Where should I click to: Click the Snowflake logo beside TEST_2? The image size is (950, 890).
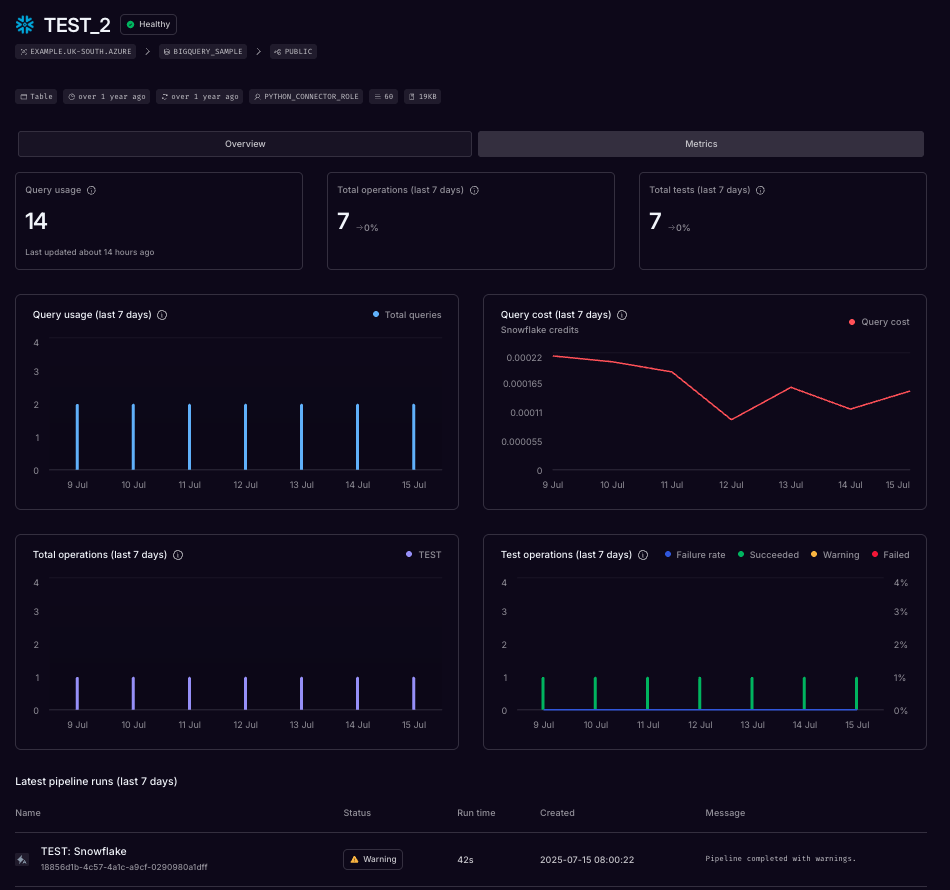[24, 24]
